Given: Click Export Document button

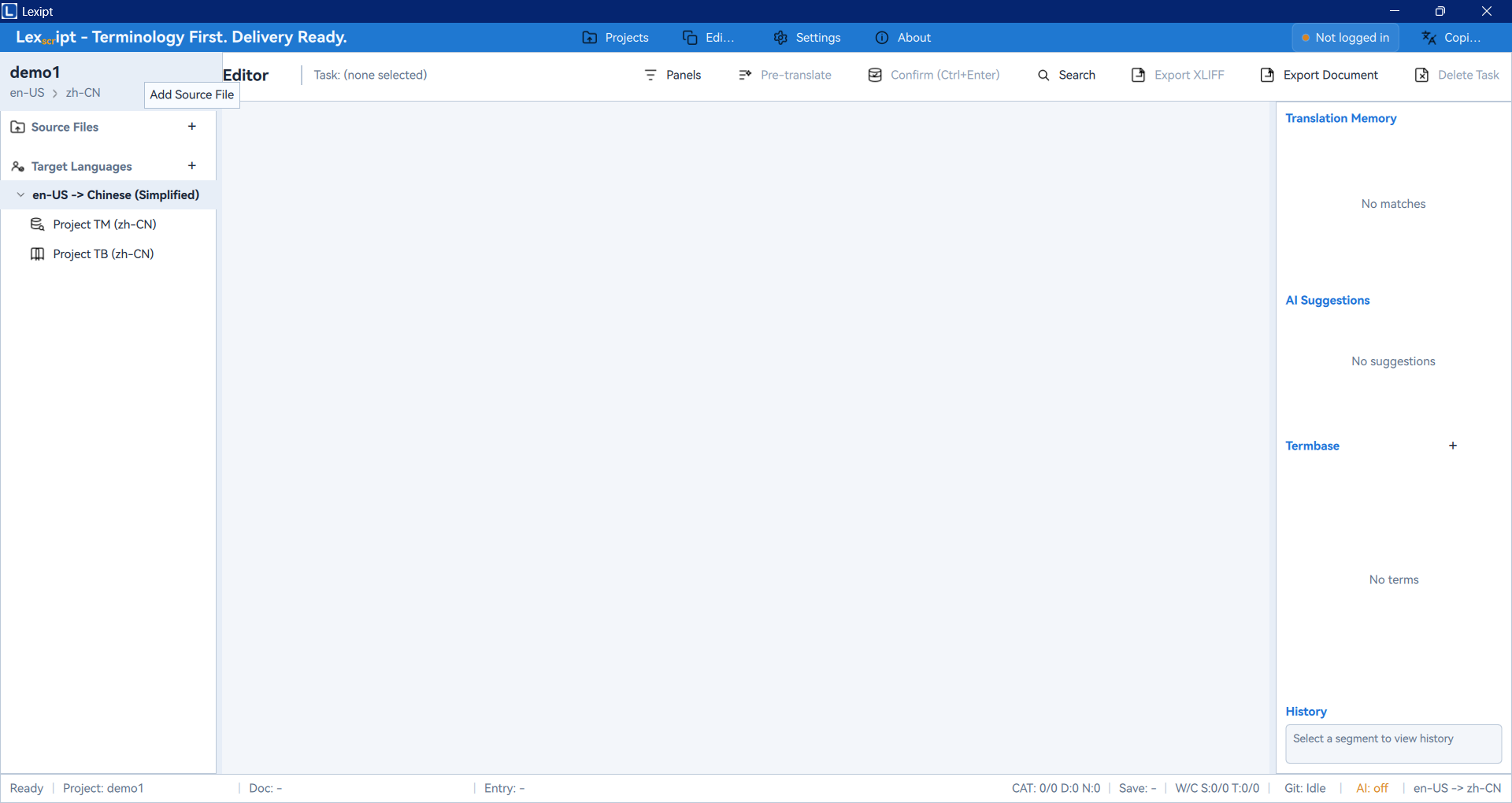Looking at the screenshot, I should tap(1319, 75).
